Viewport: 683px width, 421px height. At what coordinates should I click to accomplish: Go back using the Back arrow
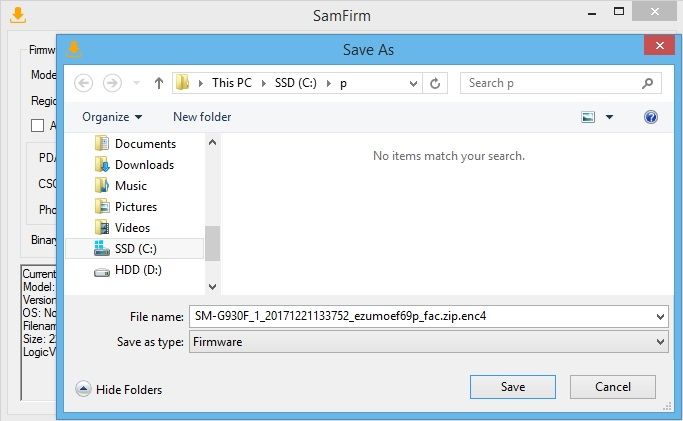coord(83,83)
